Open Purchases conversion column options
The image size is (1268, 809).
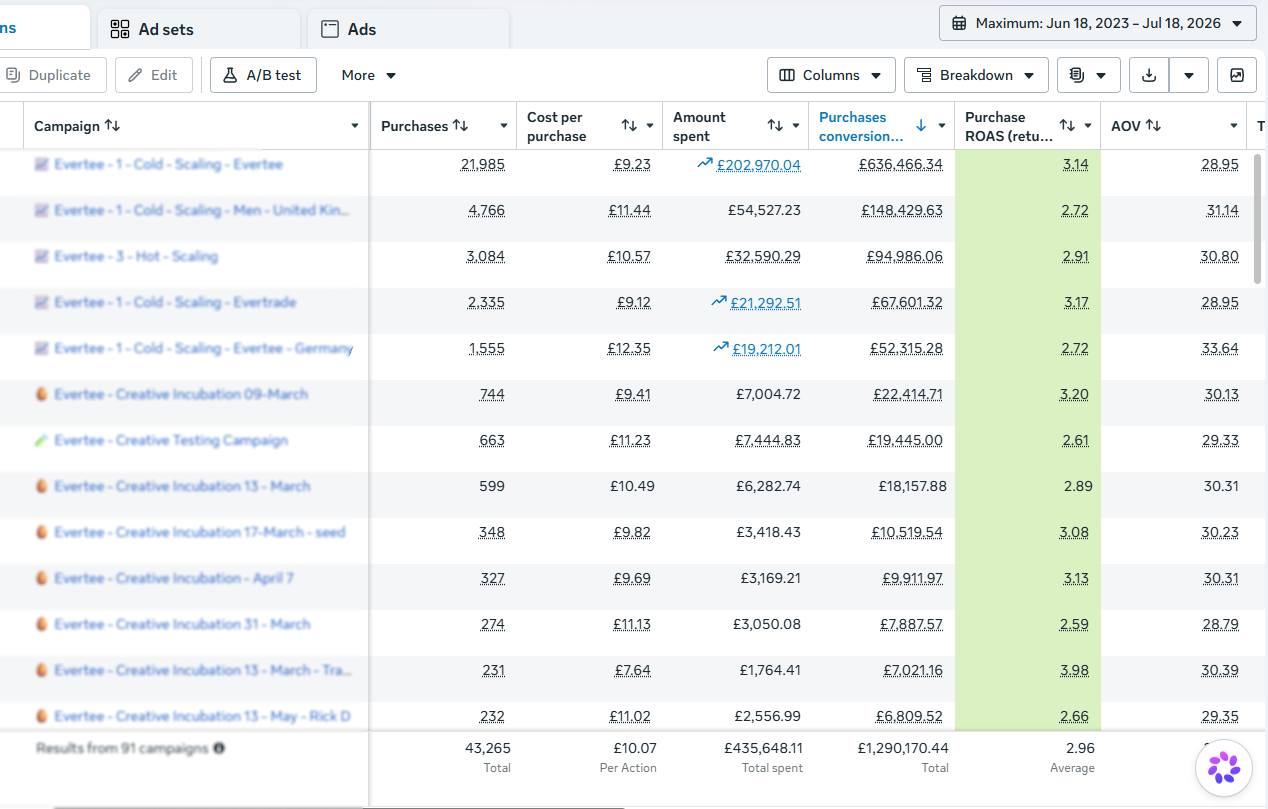tap(942, 126)
